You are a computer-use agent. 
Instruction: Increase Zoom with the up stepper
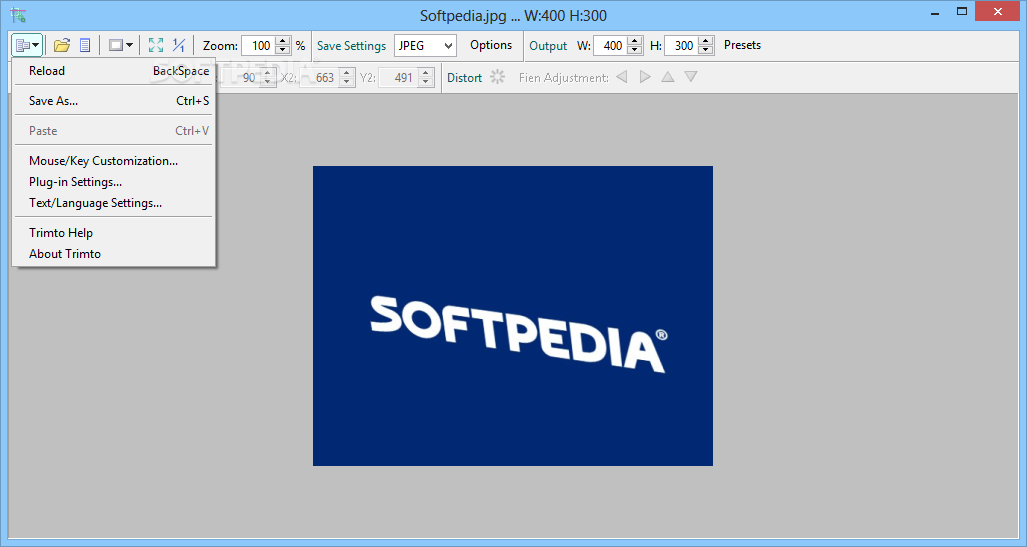(283, 41)
